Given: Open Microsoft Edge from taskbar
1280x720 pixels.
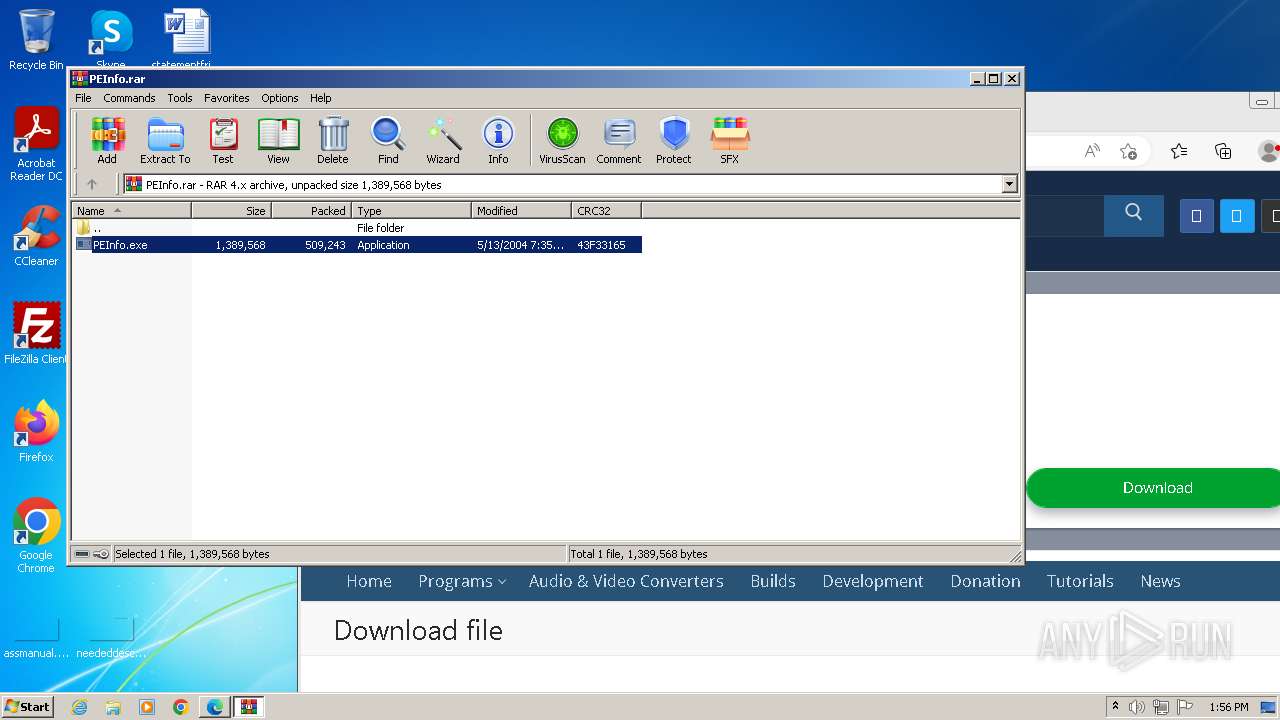Looking at the screenshot, I should tap(215, 707).
